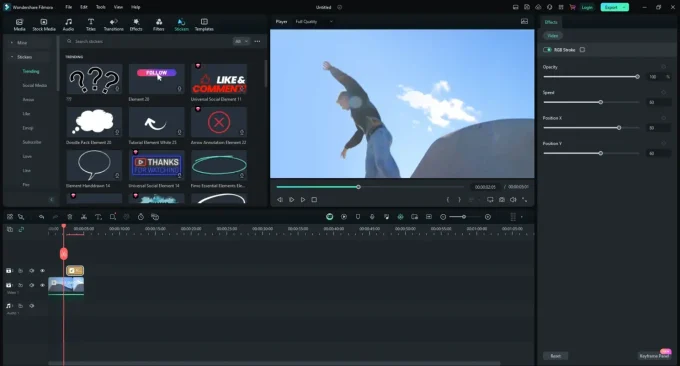
Task: Click the delete trash icon in the timeline toolbar
Action: pyautogui.click(x=70, y=217)
